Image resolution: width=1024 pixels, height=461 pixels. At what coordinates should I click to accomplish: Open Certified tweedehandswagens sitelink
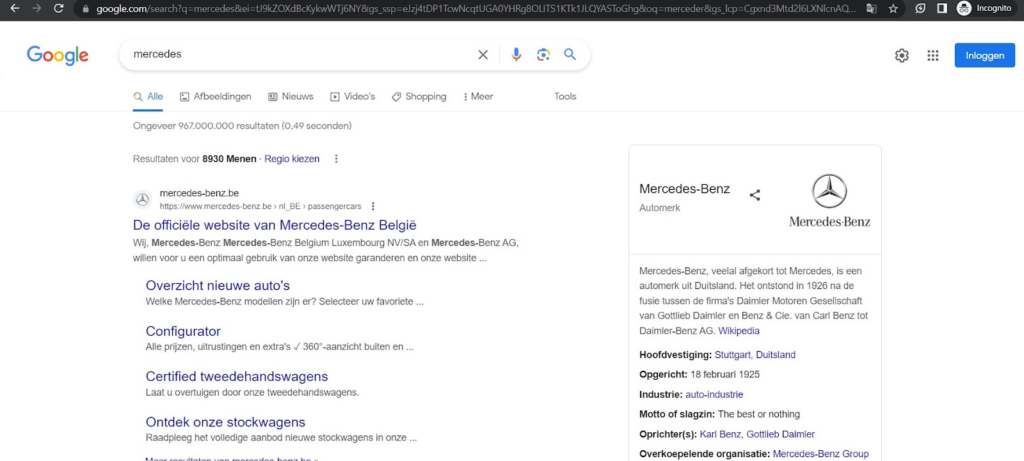pyautogui.click(x=236, y=377)
